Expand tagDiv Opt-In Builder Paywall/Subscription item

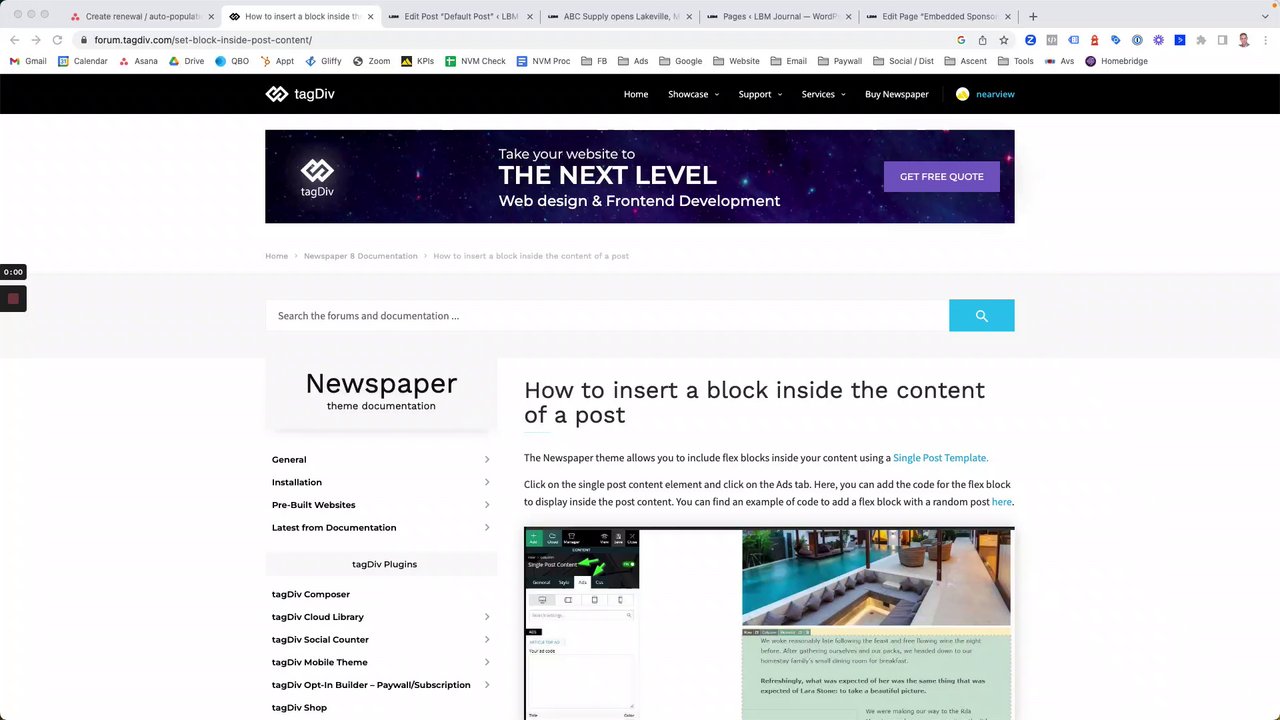(381, 685)
